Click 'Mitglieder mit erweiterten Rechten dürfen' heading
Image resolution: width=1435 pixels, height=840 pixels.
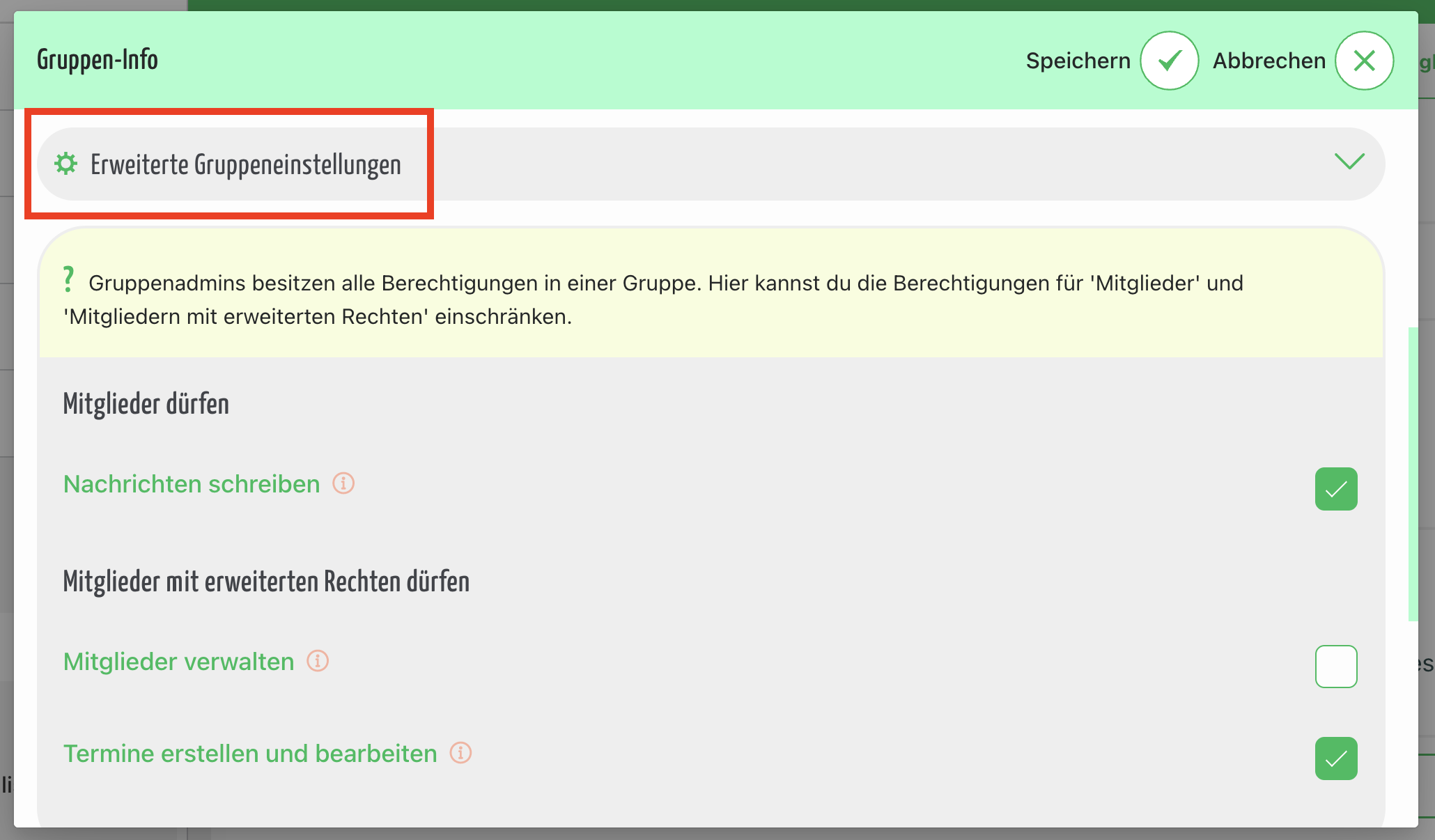point(266,582)
